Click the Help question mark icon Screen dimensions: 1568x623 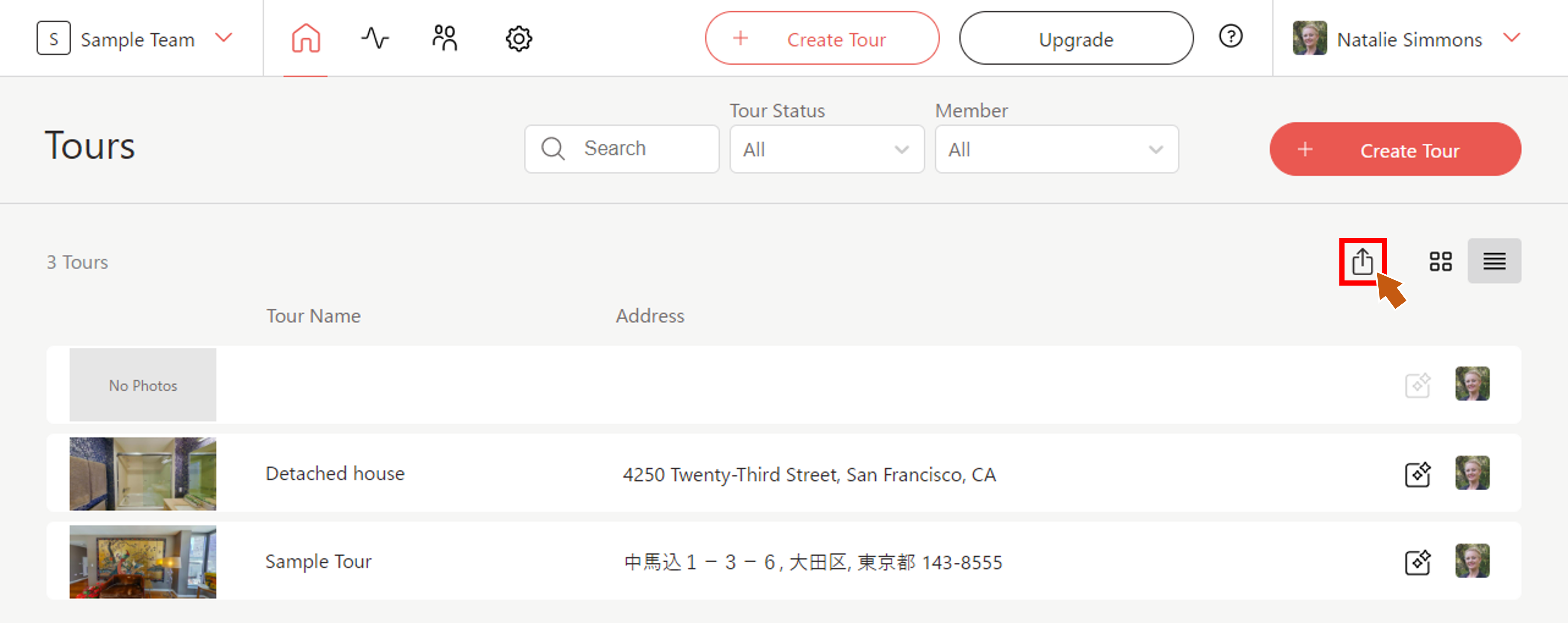(x=1231, y=37)
